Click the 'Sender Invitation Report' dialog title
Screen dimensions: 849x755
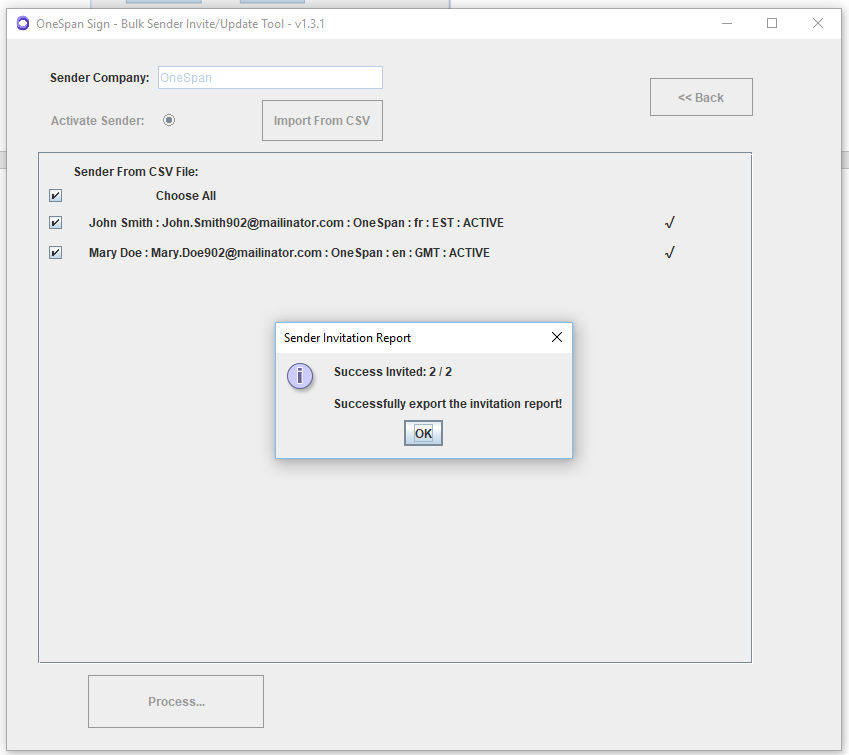(x=347, y=338)
